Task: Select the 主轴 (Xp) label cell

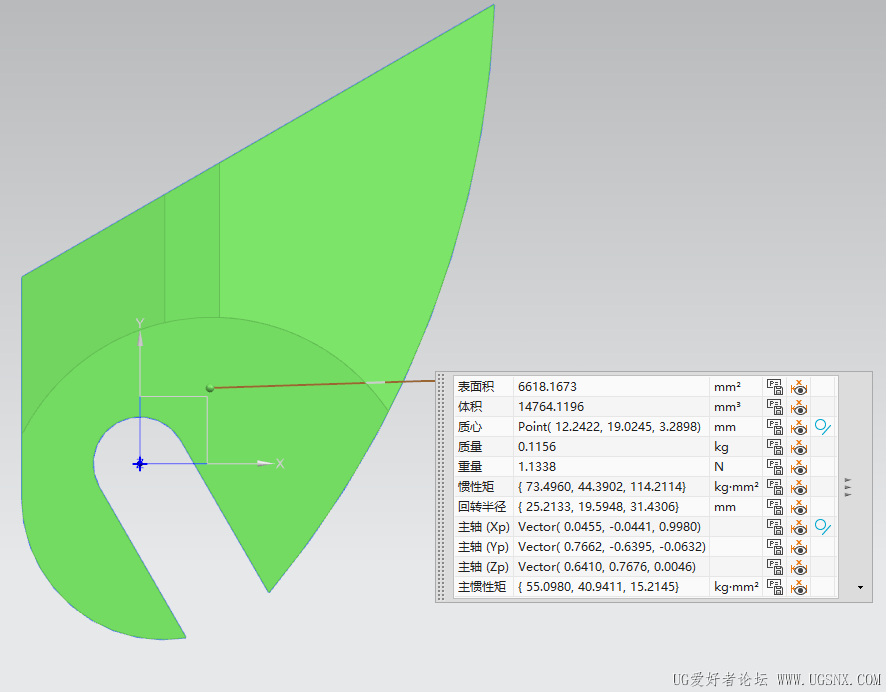Action: coord(484,527)
